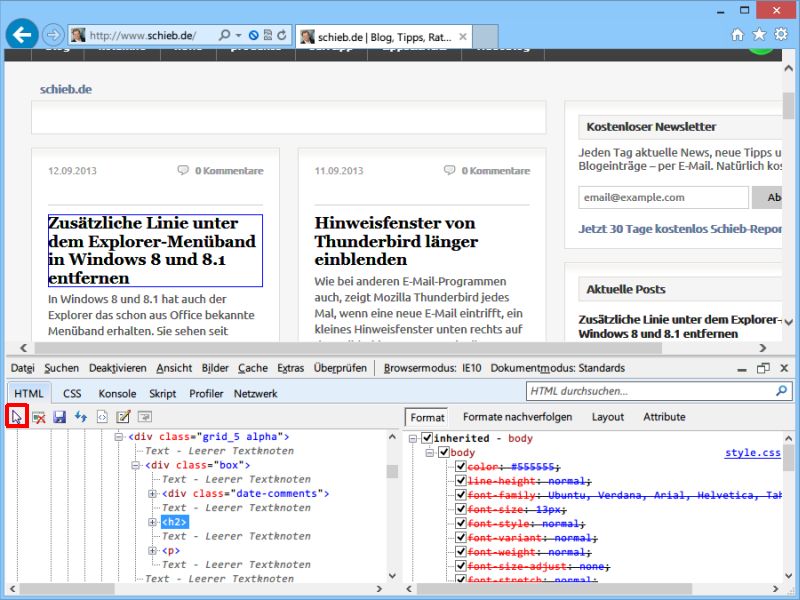Click the search magnifier in the address bar
The image size is (800, 600).
tap(224, 35)
